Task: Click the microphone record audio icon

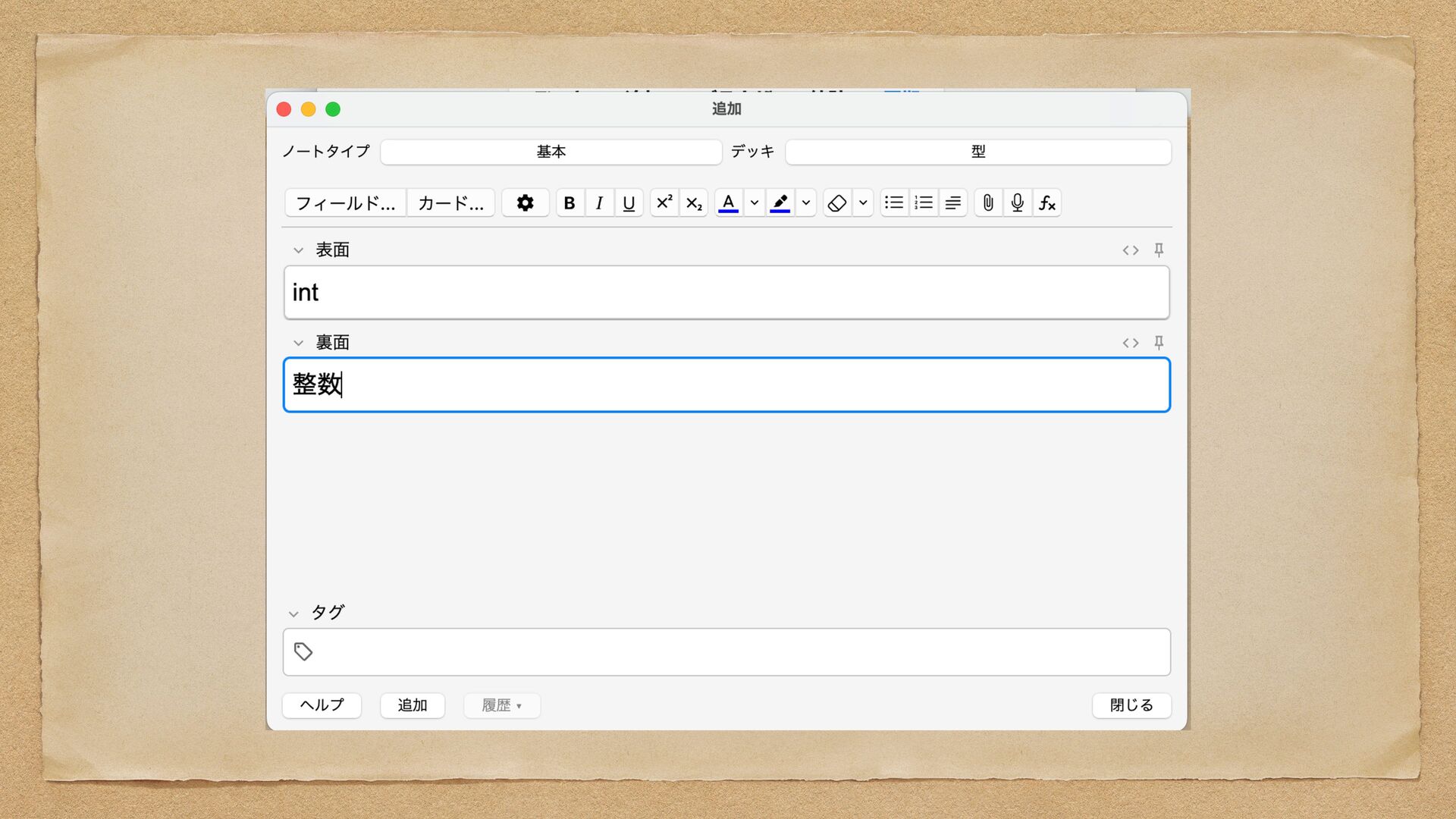Action: (x=1018, y=203)
